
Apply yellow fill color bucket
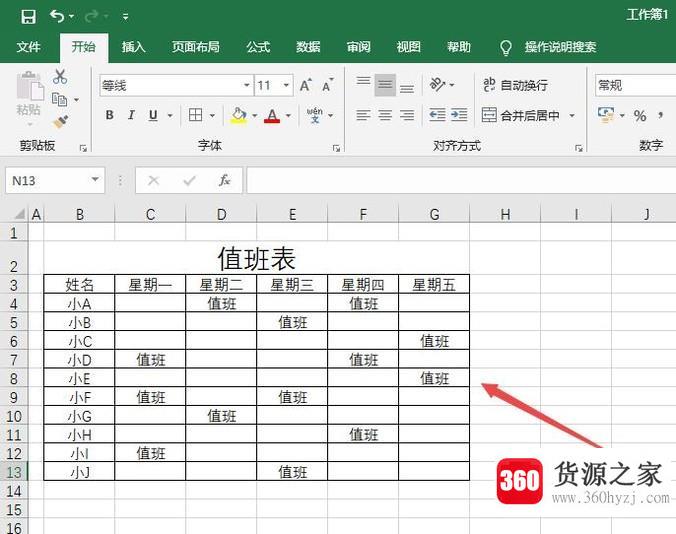click(238, 115)
